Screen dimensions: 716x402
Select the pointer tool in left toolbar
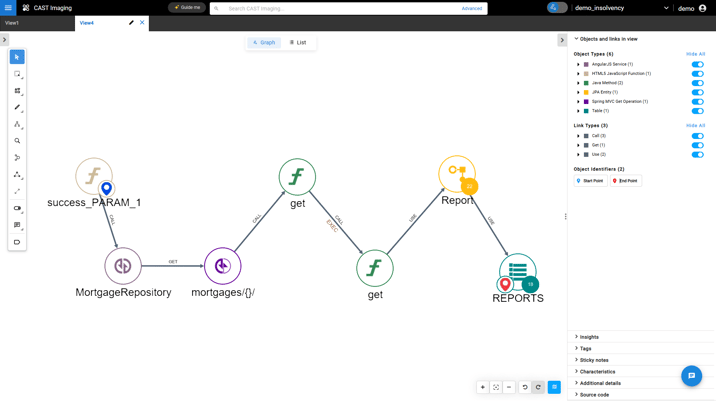(x=17, y=57)
